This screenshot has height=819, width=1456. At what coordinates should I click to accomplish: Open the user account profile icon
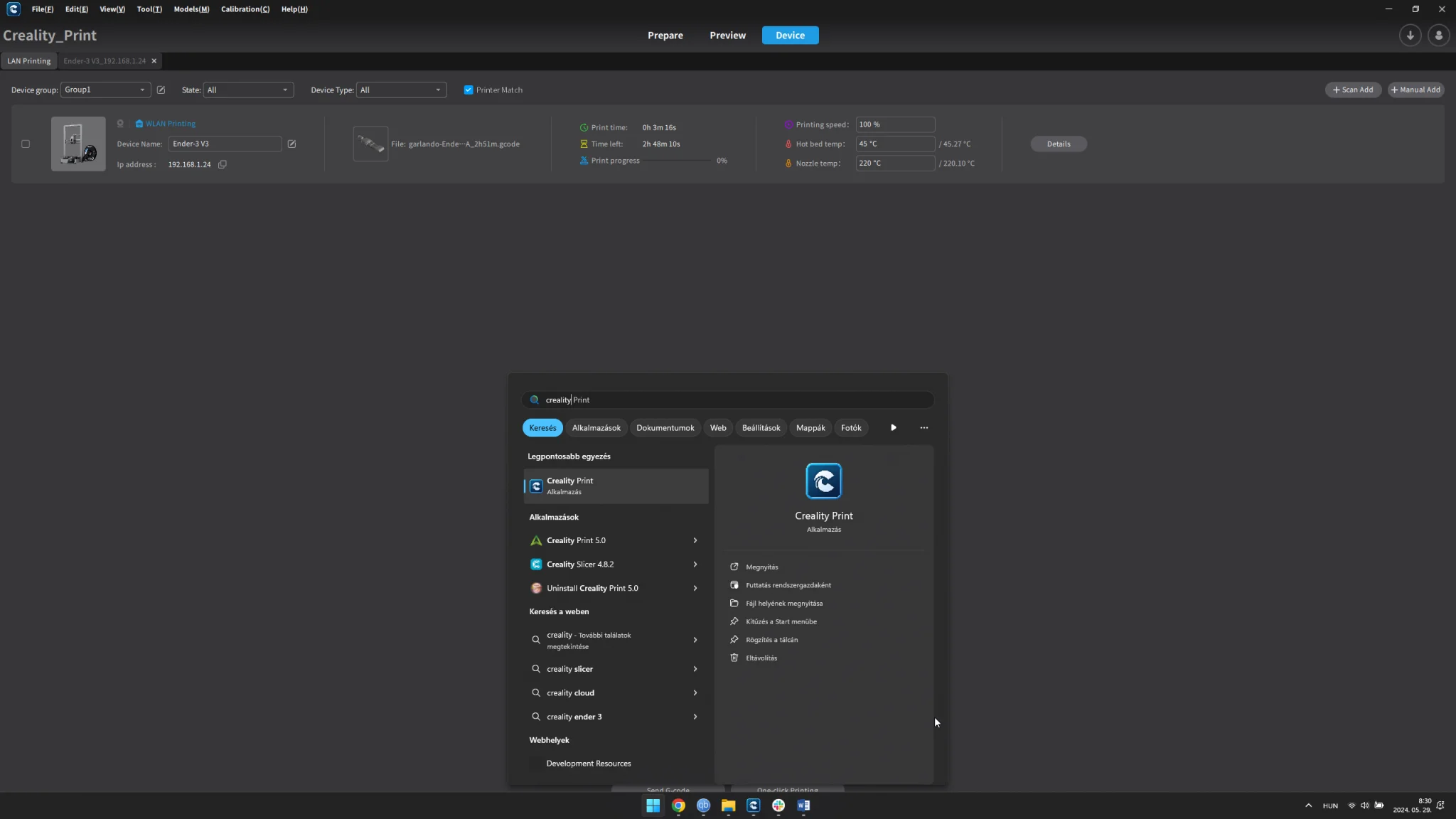point(1438,36)
